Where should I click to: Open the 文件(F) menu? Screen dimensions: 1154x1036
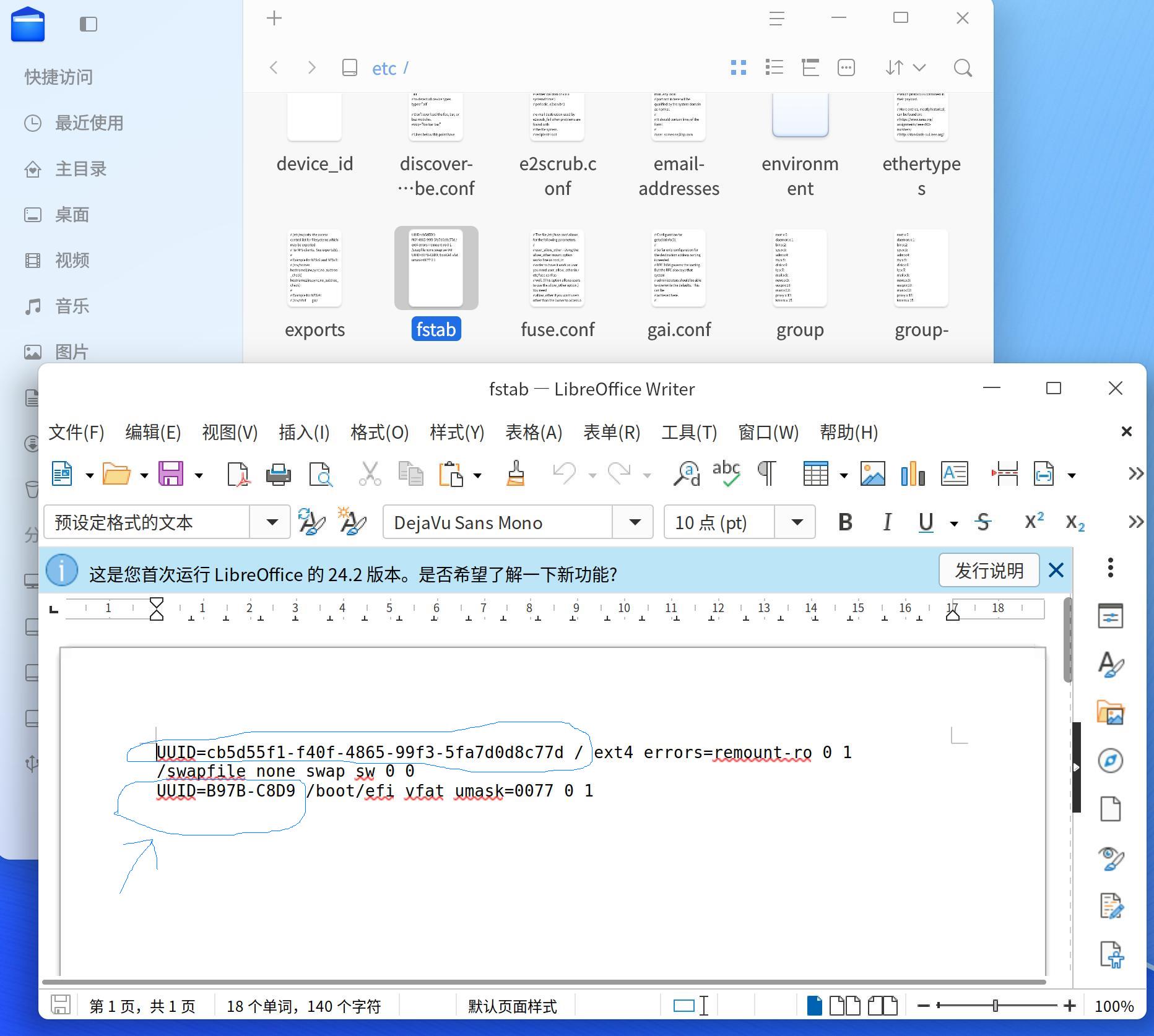pos(76,432)
